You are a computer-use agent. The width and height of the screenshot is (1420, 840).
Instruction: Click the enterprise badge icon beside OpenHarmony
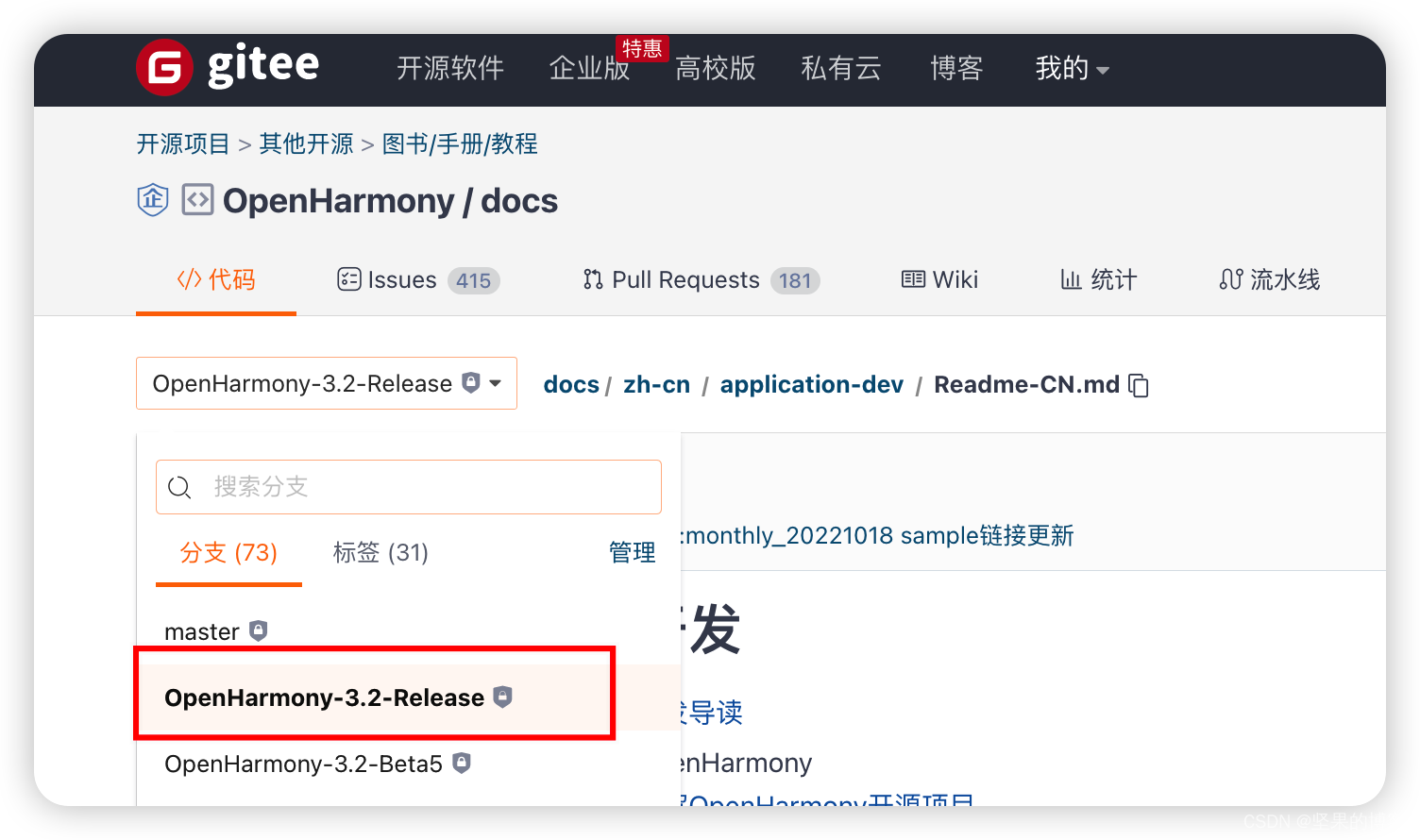tap(153, 200)
